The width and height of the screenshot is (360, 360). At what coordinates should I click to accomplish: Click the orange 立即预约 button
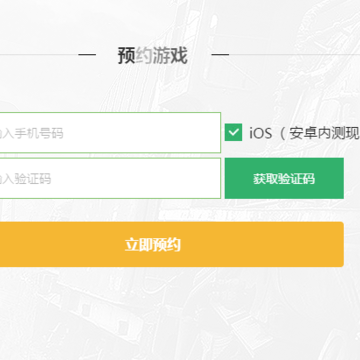(x=172, y=244)
